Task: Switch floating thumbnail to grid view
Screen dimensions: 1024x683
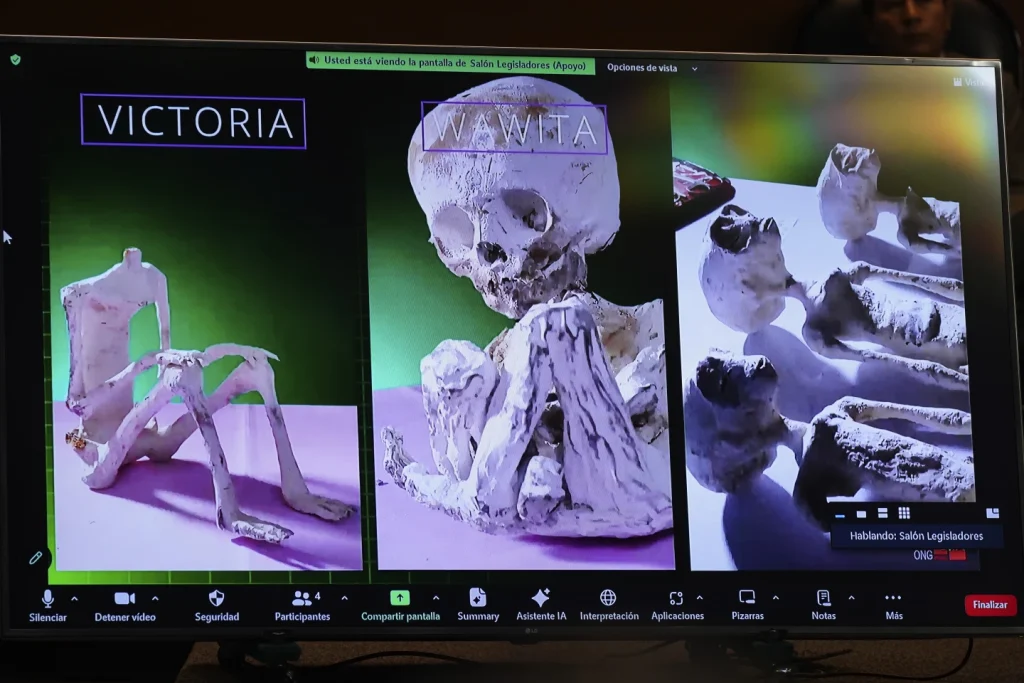Action: pyautogui.click(x=904, y=513)
